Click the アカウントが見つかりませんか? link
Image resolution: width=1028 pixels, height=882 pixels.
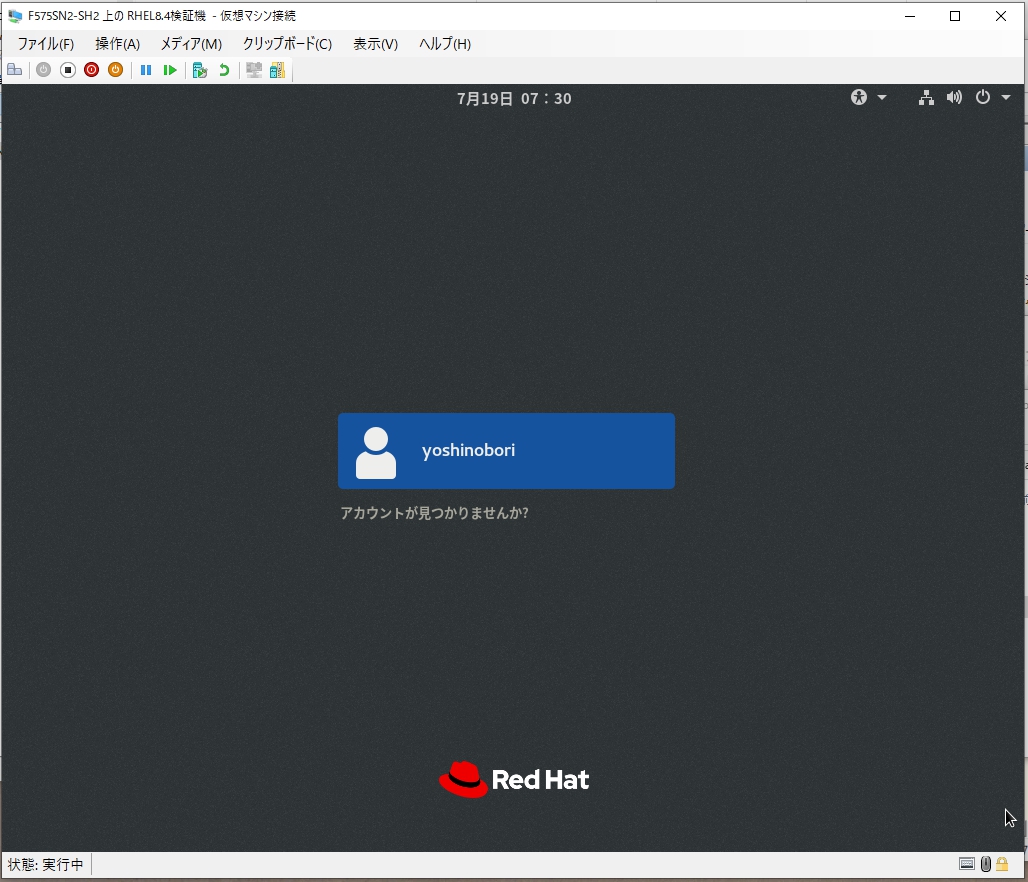(435, 512)
